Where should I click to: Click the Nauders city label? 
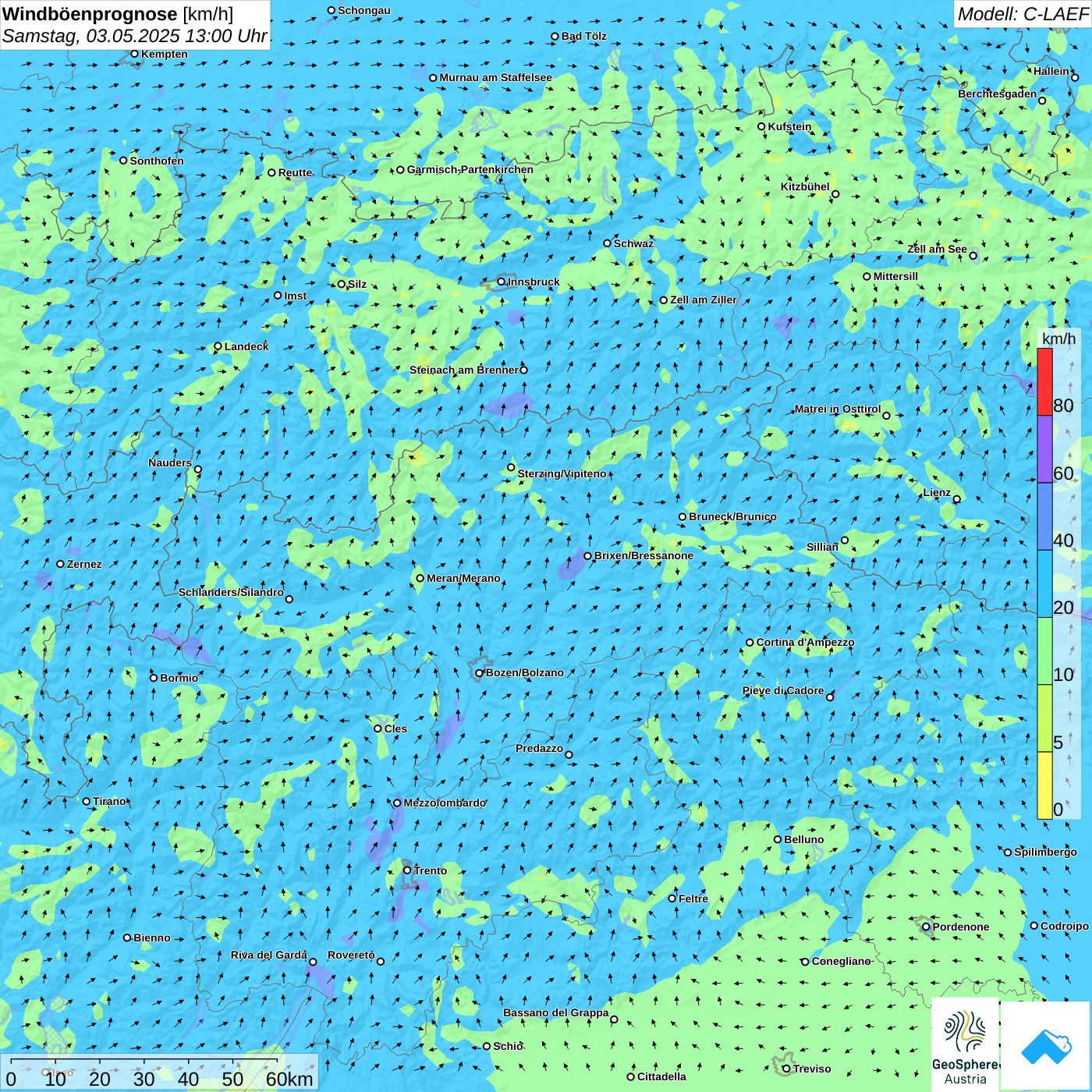(x=169, y=463)
